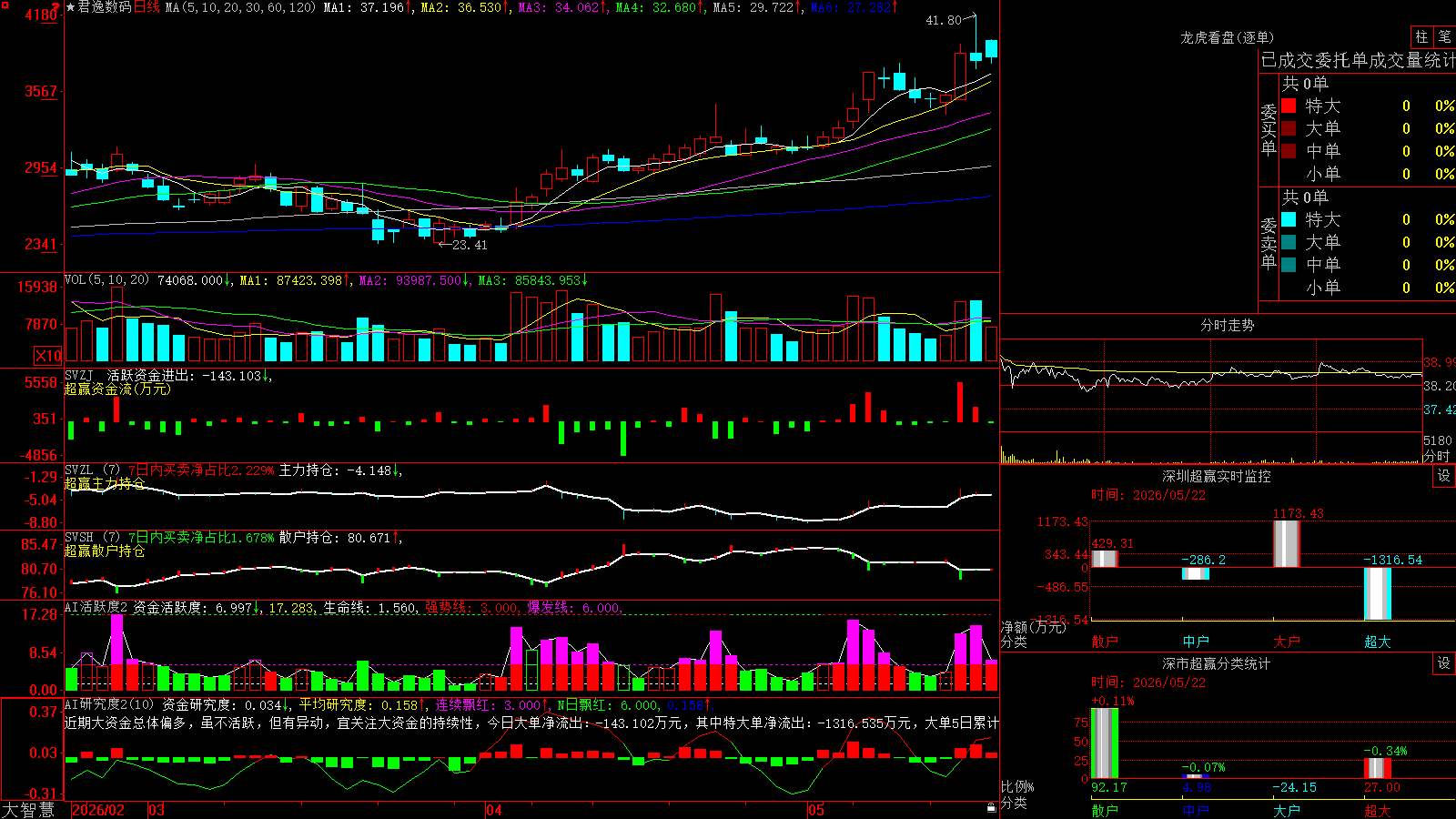Click the MA2: 36.530 value

pos(460,7)
